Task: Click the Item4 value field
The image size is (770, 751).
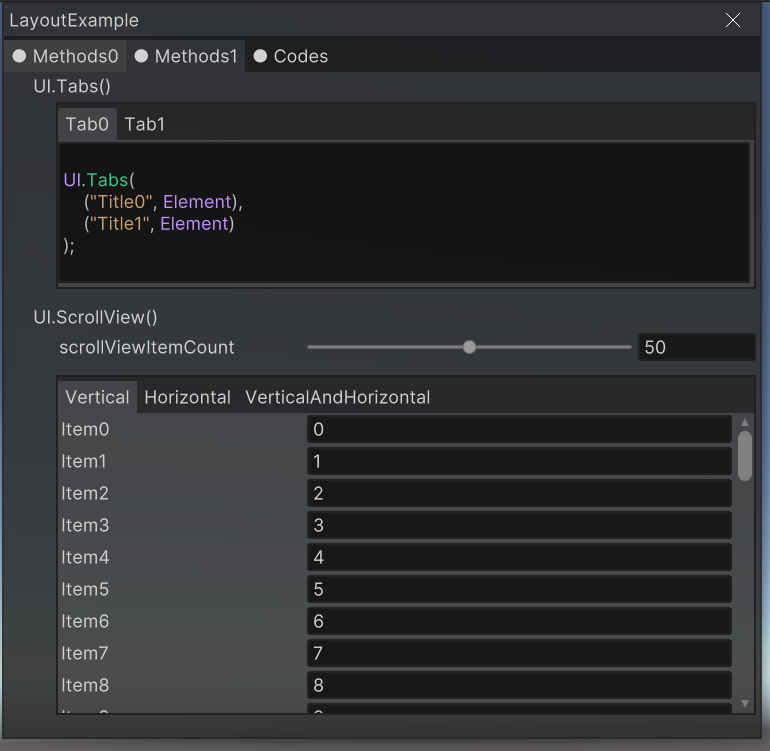Action: coord(519,557)
